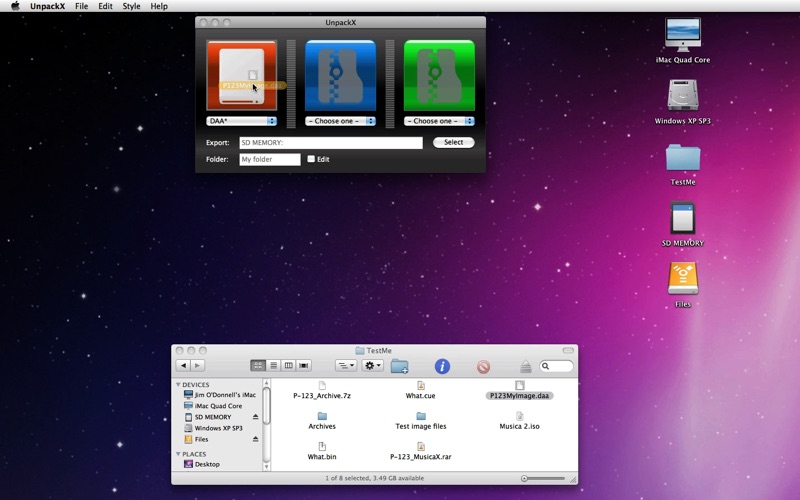Select the P-123_MusicaX.rar file
The height and width of the screenshot is (500, 800).
(x=420, y=452)
